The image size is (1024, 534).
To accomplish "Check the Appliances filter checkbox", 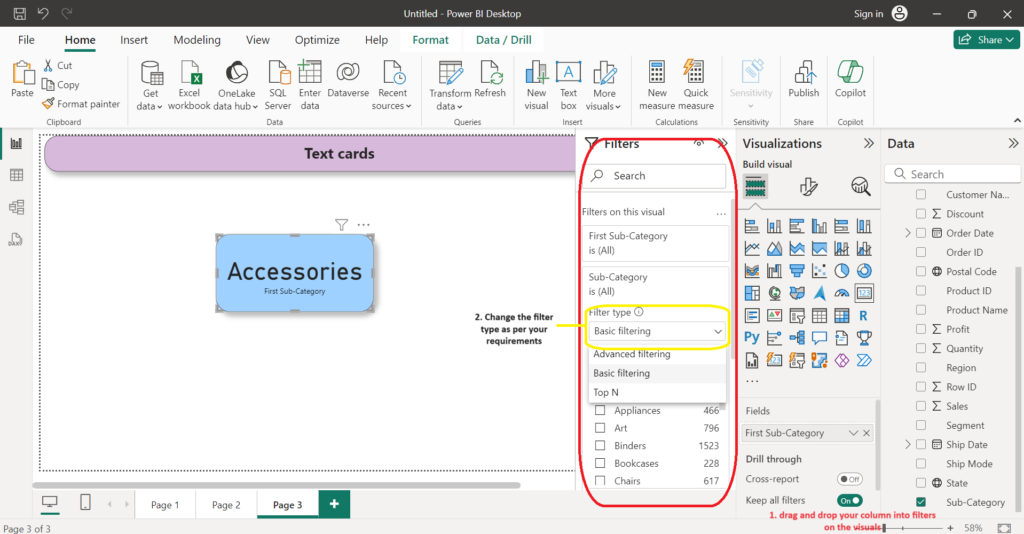I will pos(600,411).
